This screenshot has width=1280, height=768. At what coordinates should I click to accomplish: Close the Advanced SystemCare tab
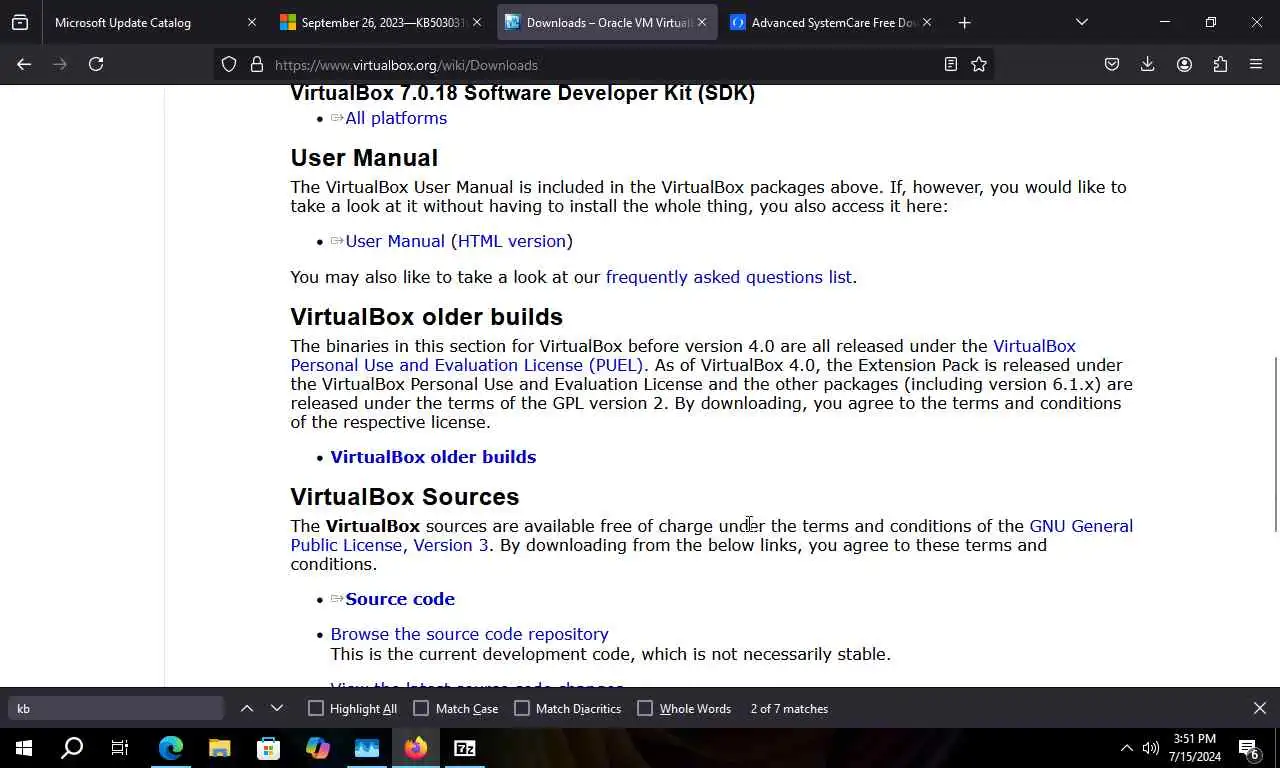(927, 22)
